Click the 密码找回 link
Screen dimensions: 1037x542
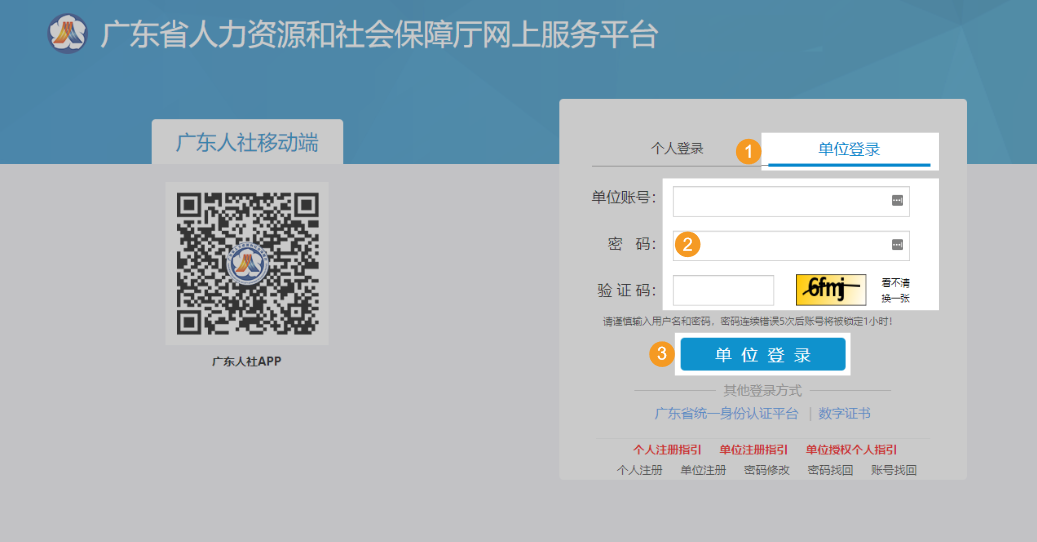coord(830,470)
